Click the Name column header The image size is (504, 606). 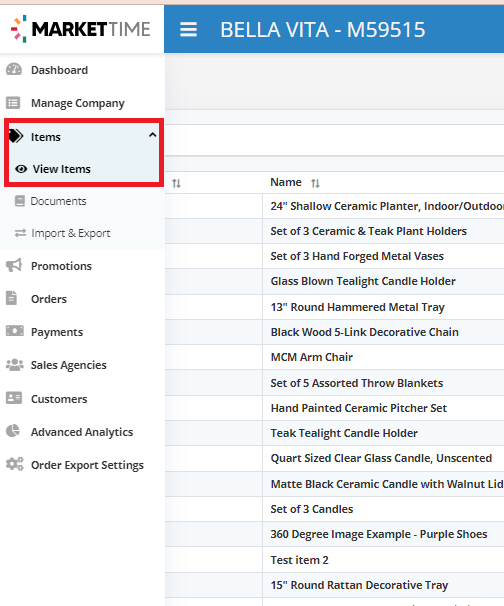click(x=286, y=182)
